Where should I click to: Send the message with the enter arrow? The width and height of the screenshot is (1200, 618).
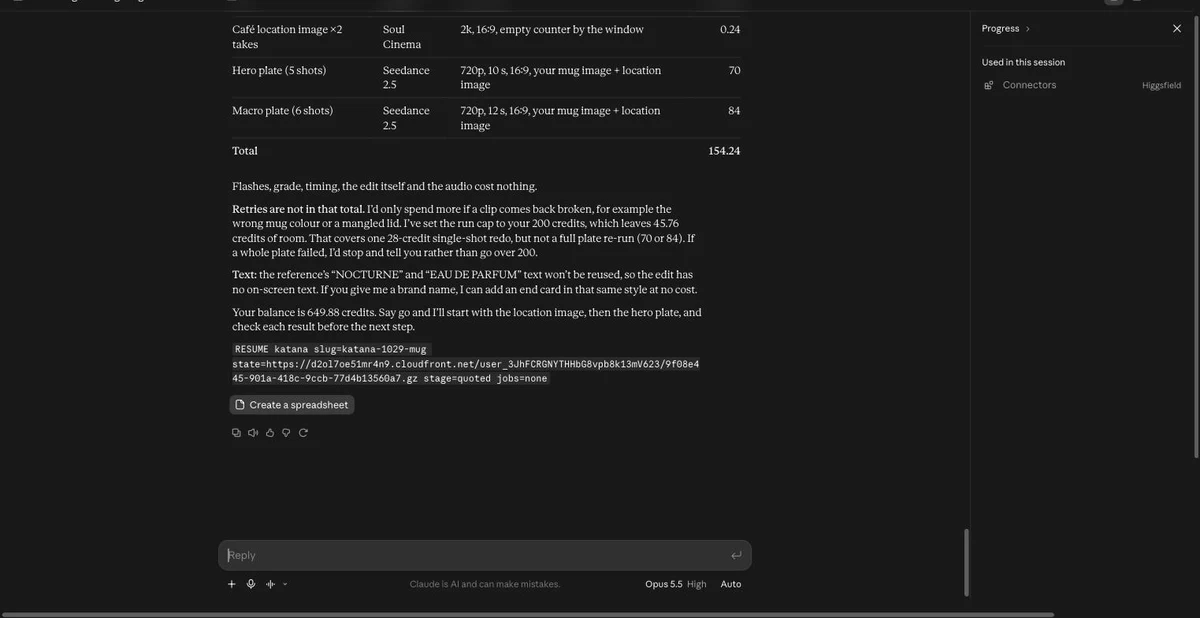coord(736,556)
